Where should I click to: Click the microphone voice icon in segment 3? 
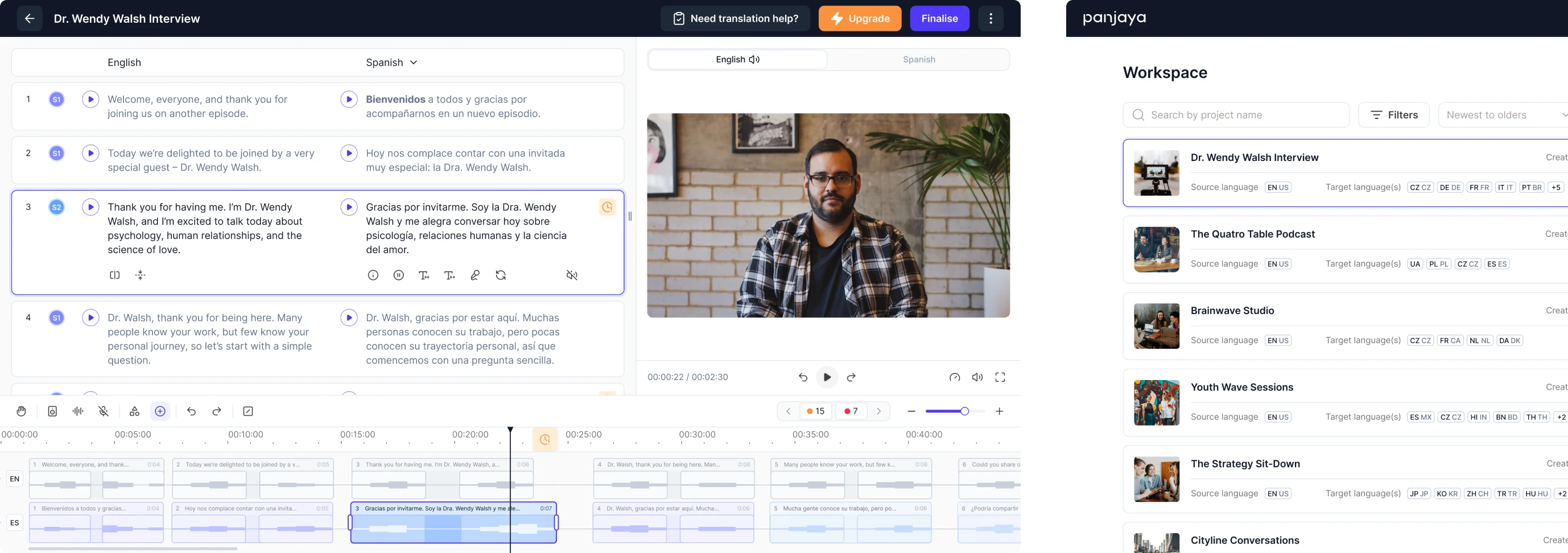click(475, 275)
